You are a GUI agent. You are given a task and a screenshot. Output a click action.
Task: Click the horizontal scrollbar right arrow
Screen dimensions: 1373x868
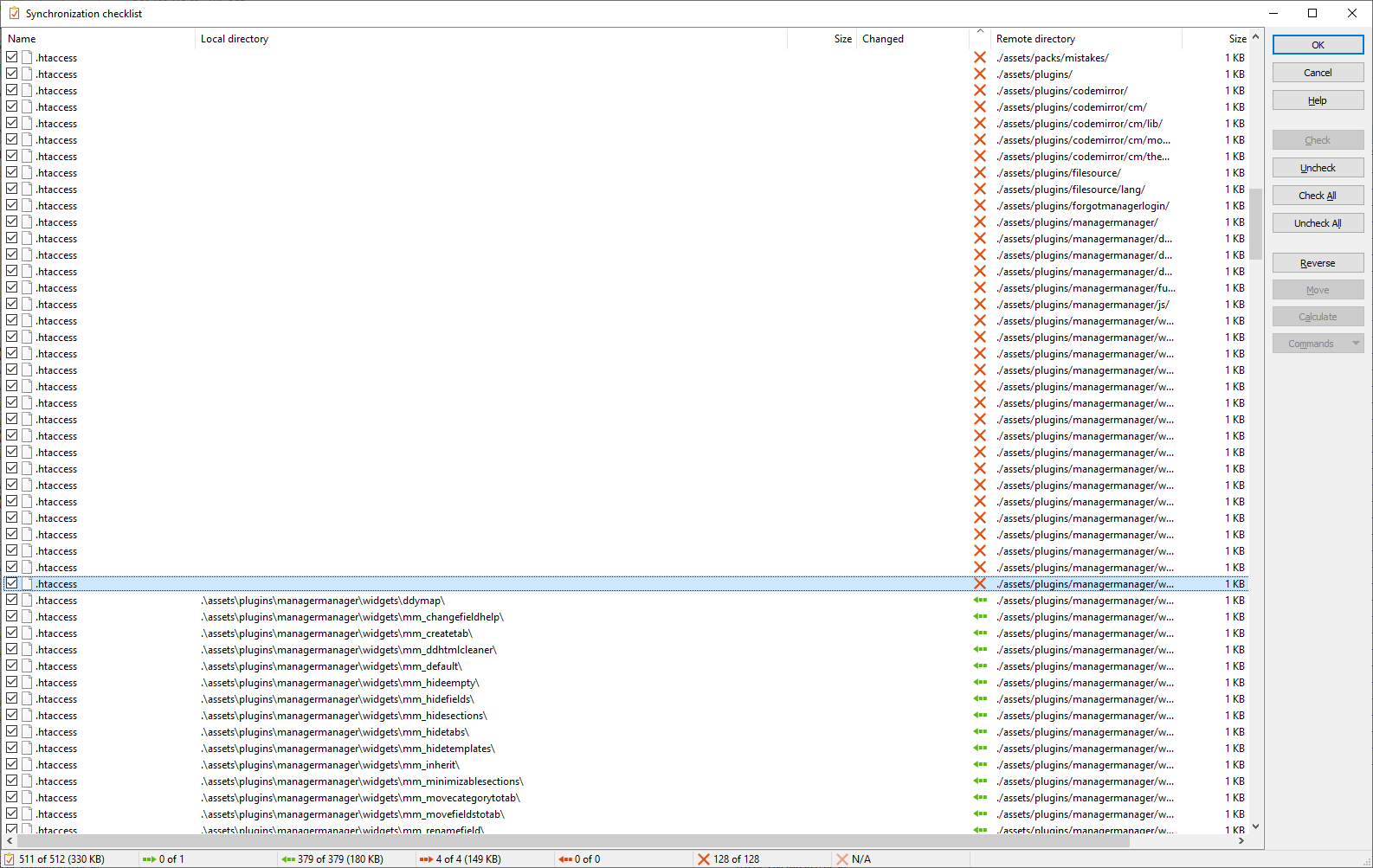click(x=1241, y=840)
